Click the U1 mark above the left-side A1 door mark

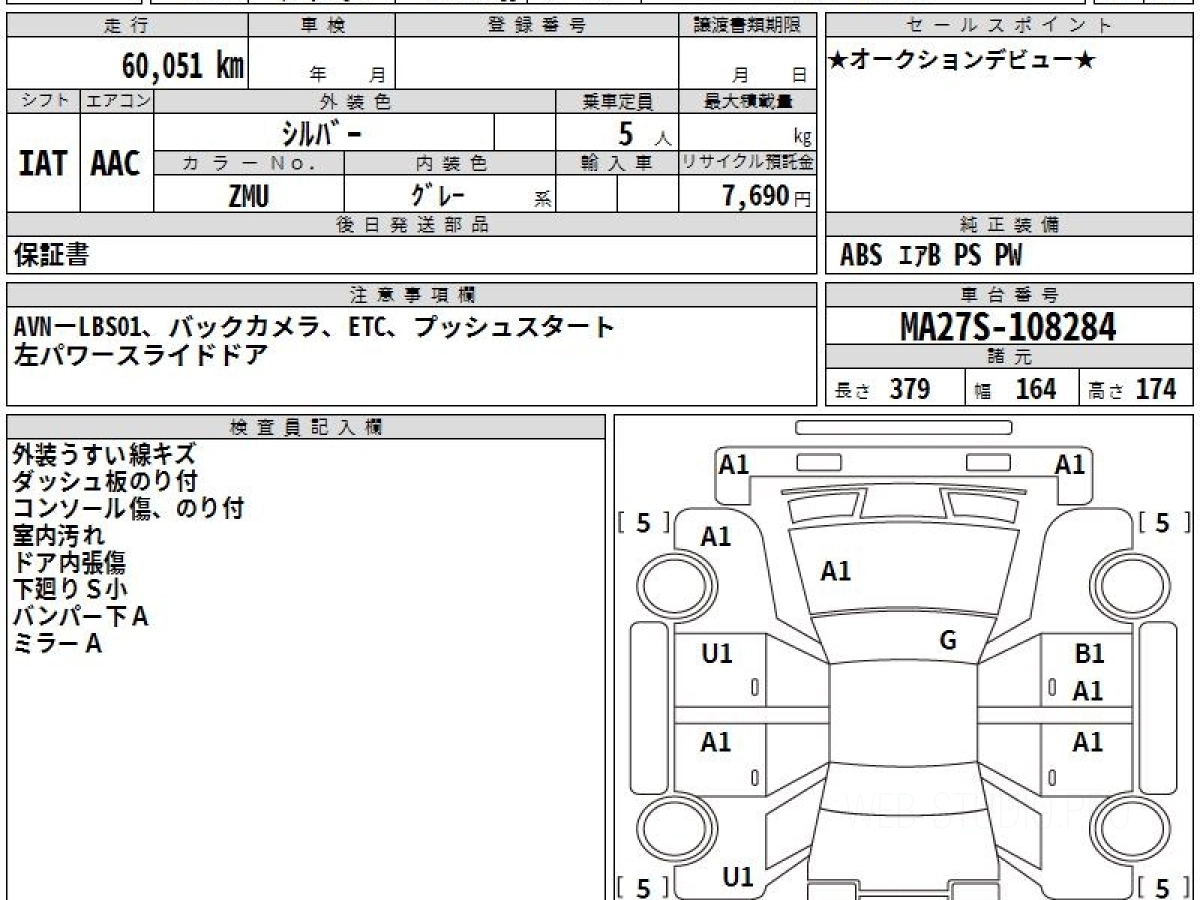click(717, 654)
